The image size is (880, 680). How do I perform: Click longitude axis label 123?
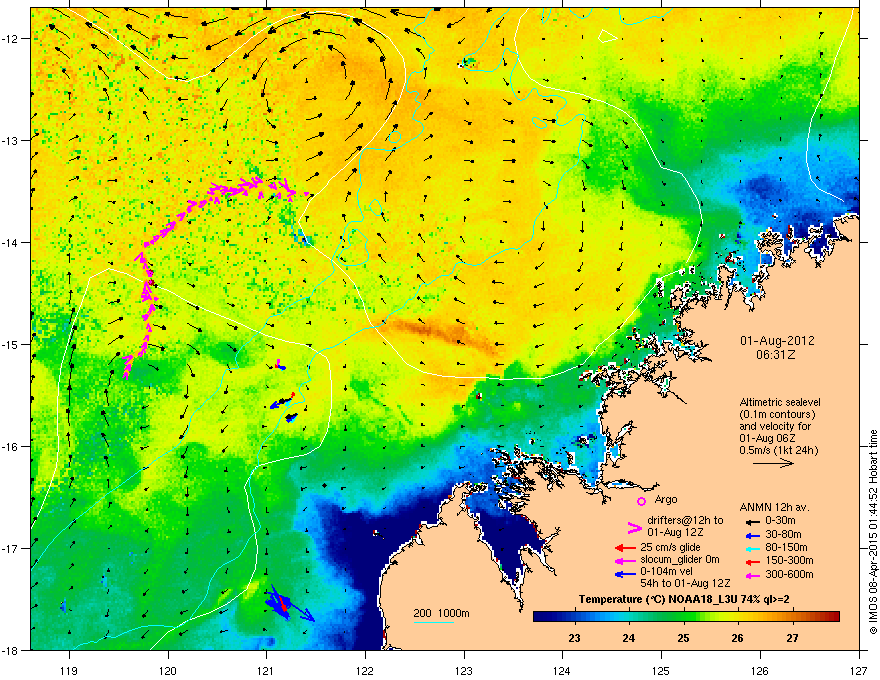coord(464,670)
